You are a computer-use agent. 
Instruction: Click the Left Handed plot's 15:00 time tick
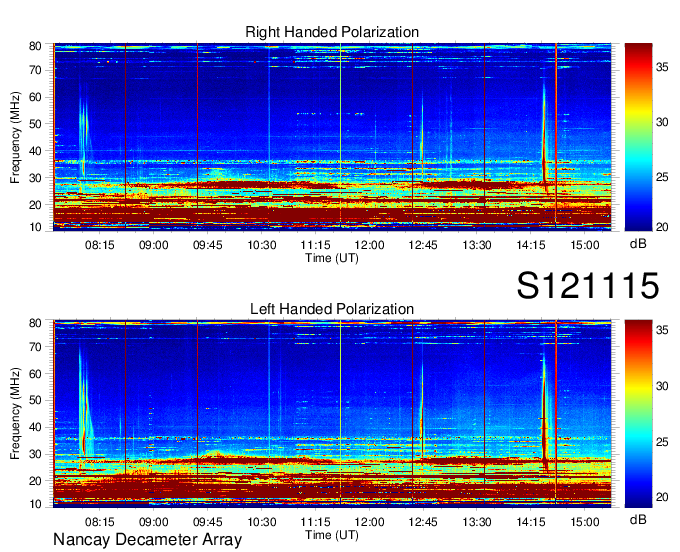tap(585, 522)
